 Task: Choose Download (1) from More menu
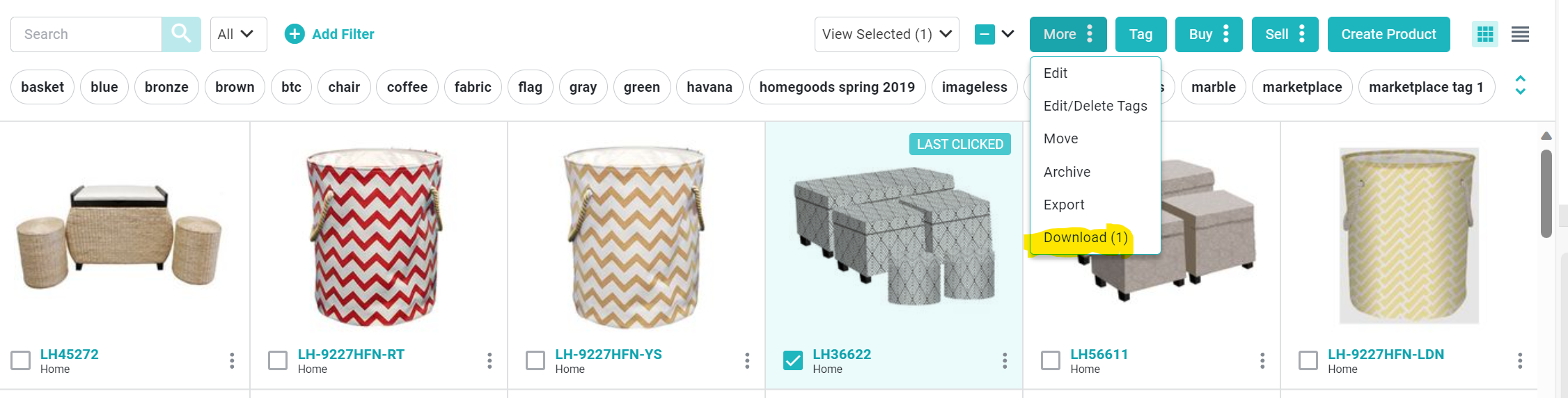[1085, 238]
